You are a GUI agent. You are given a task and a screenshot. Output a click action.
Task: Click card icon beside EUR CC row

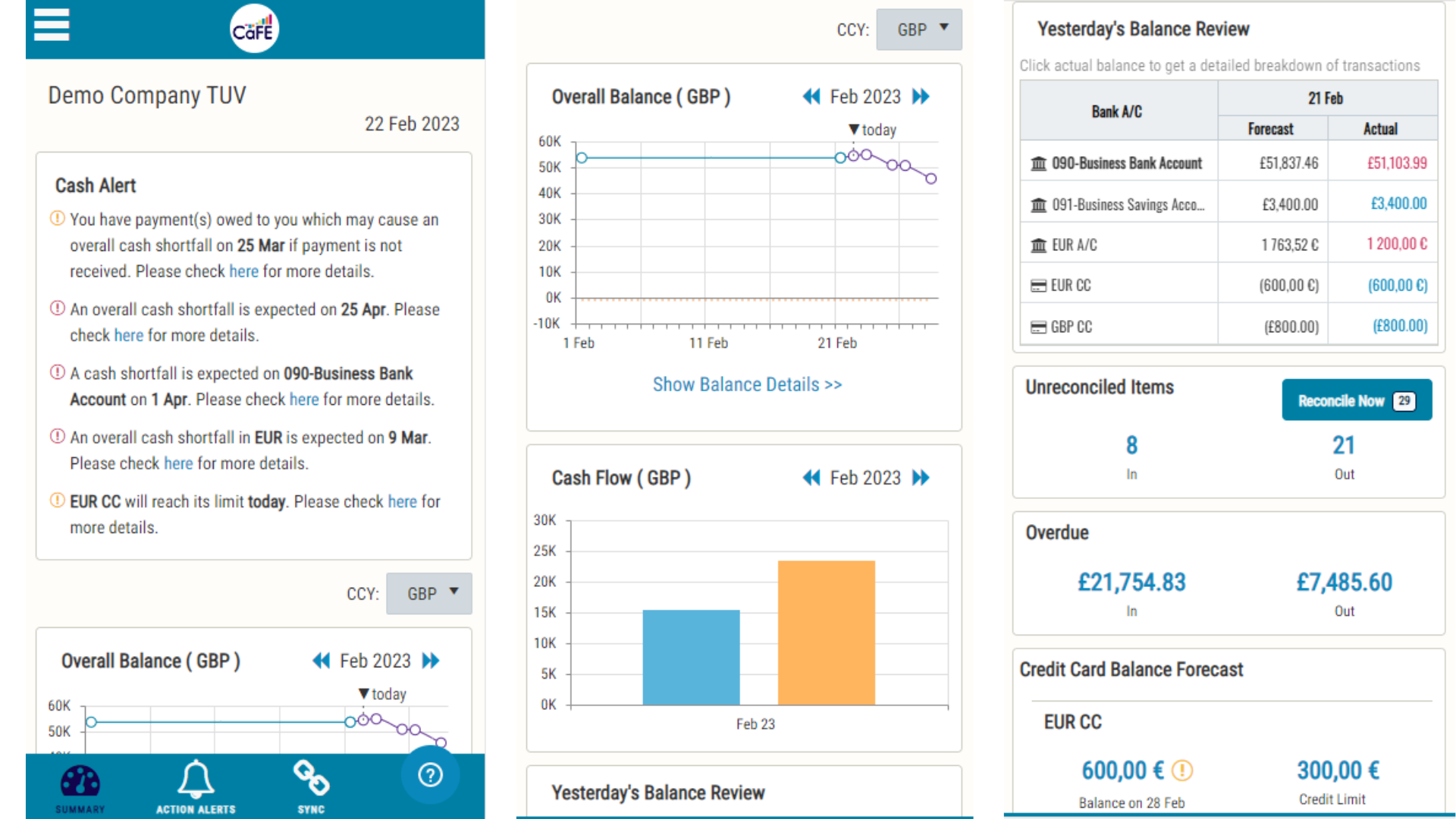coord(1039,286)
